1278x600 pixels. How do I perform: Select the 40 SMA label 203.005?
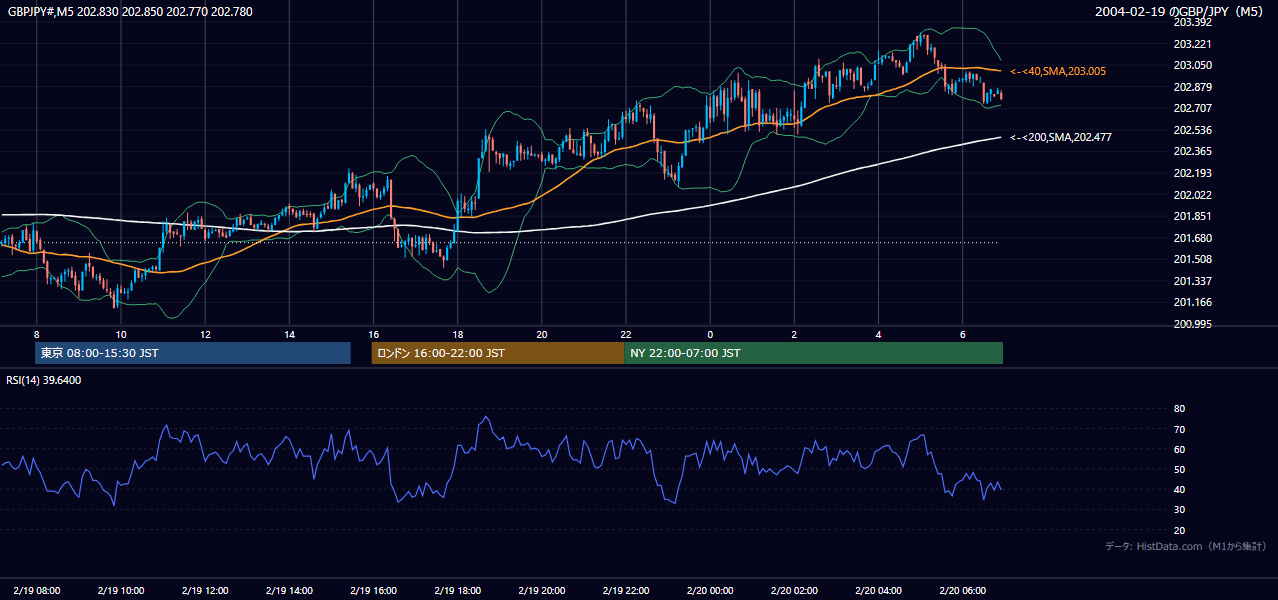coord(1058,71)
